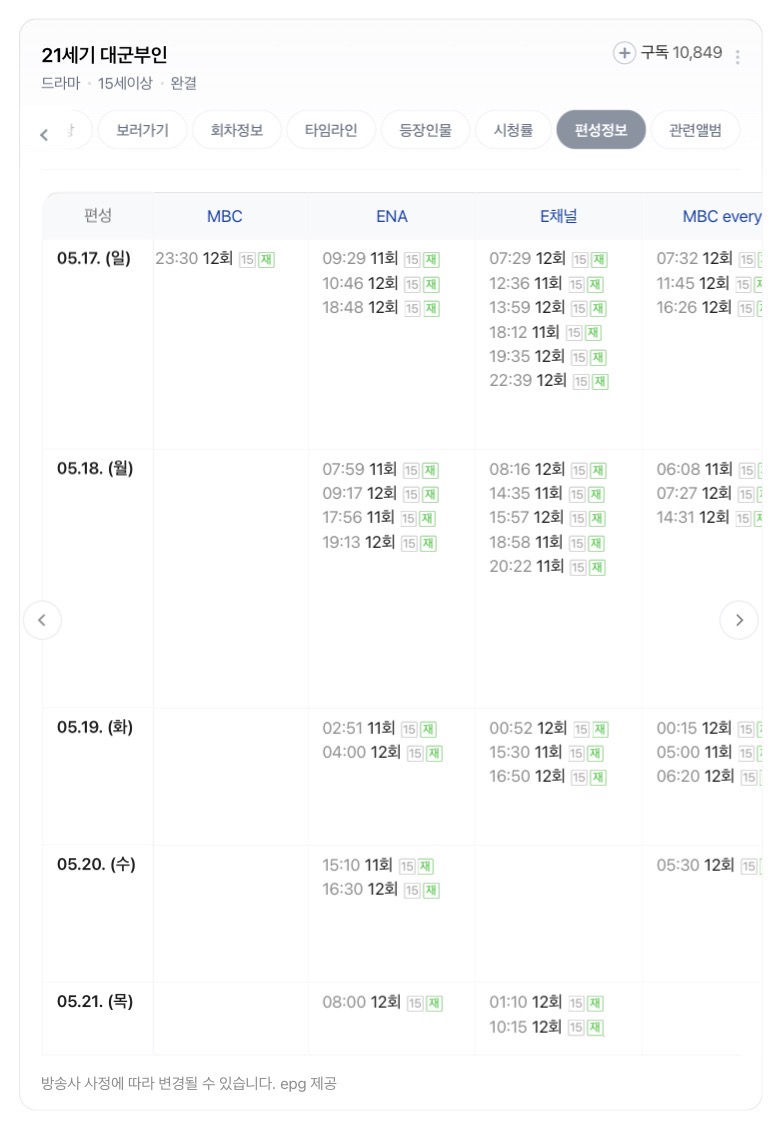Image resolution: width=784 pixels, height=1127 pixels.
Task: Open the 관련앨범 tab
Action: [695, 130]
